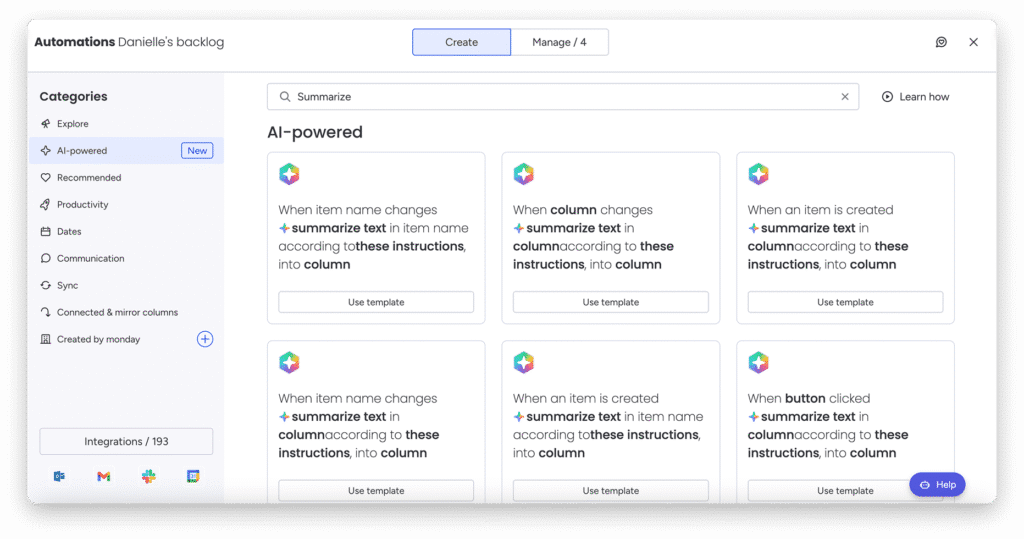Click the search magnifier icon
Screen dimensions: 1024x539
[x=285, y=97]
